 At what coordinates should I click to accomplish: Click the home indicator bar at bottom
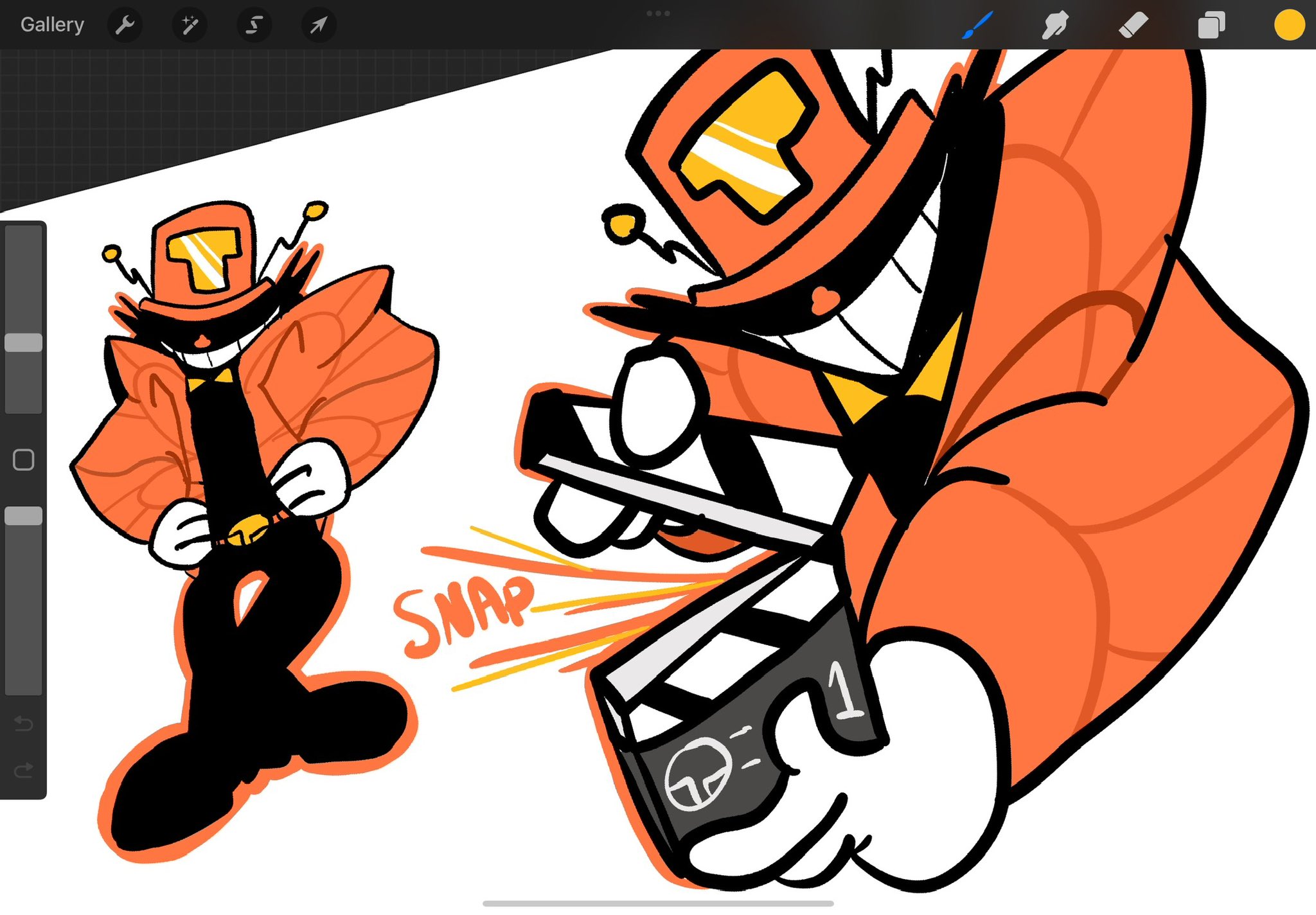click(x=658, y=903)
